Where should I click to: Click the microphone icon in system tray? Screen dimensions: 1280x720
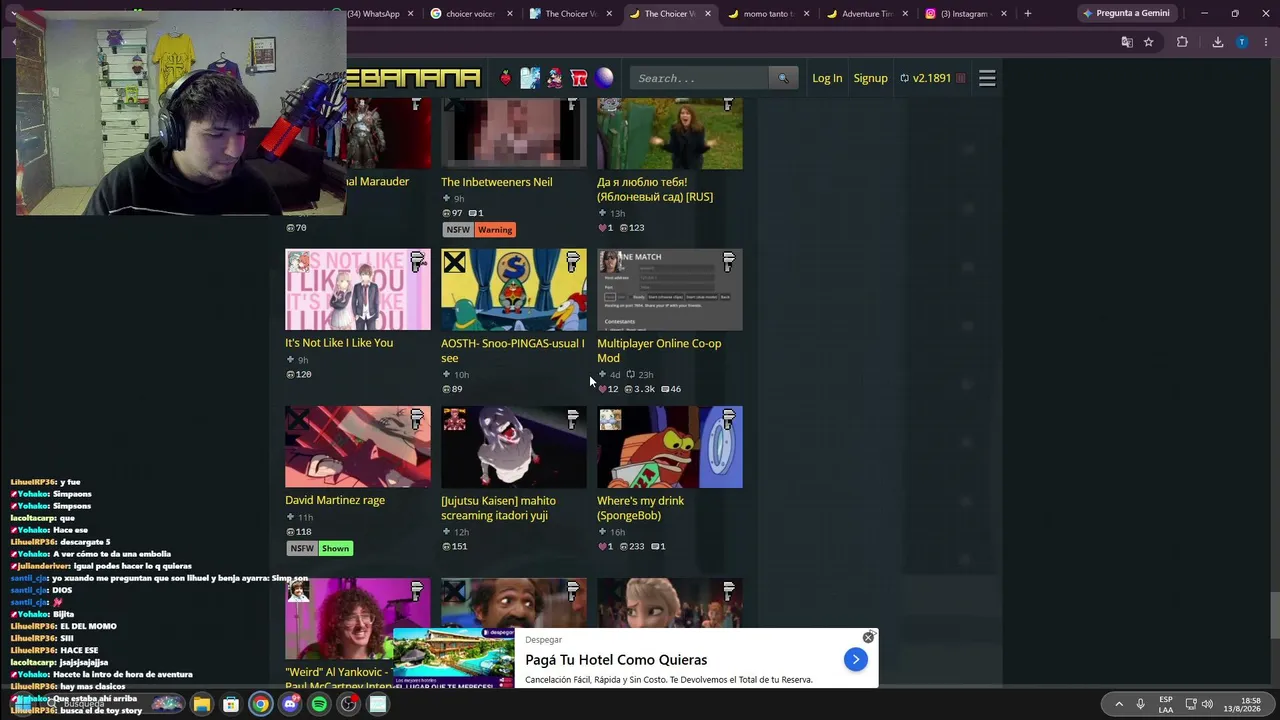point(1140,704)
